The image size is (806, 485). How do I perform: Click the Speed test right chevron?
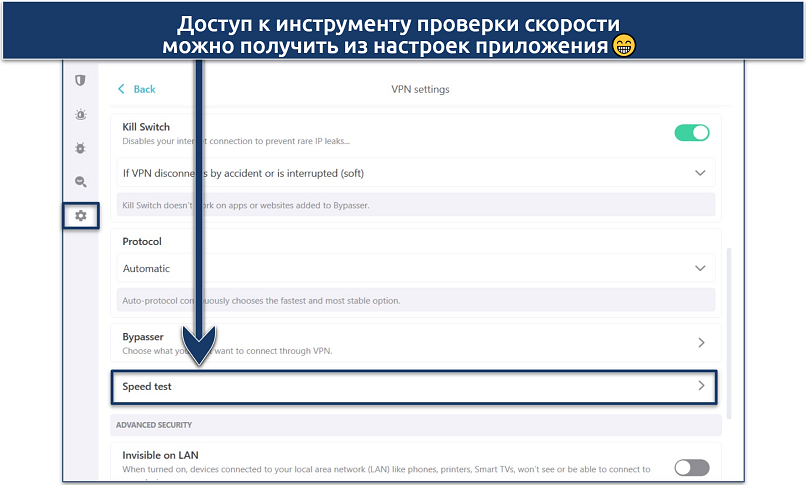pyautogui.click(x=701, y=386)
